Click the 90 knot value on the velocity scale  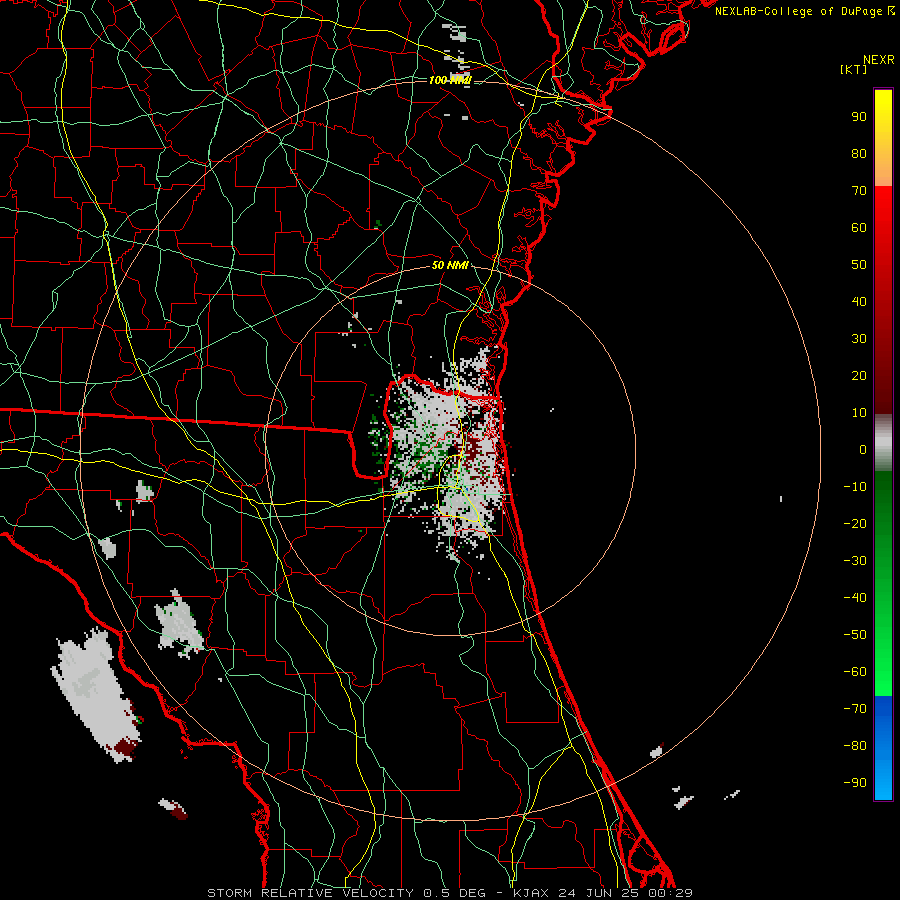(x=859, y=117)
